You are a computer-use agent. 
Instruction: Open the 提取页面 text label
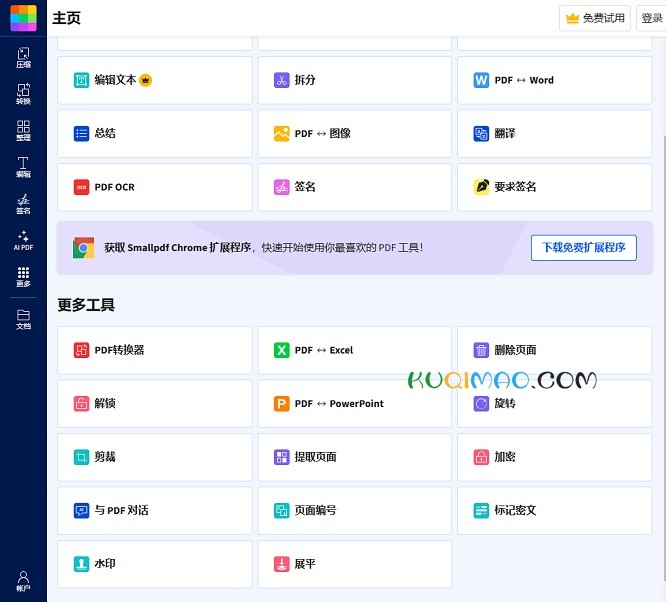315,457
